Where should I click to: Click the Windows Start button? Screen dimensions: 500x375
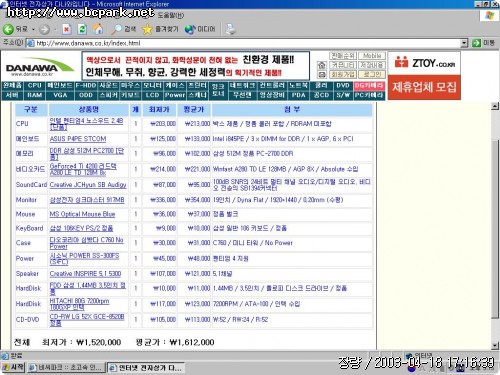[13, 367]
